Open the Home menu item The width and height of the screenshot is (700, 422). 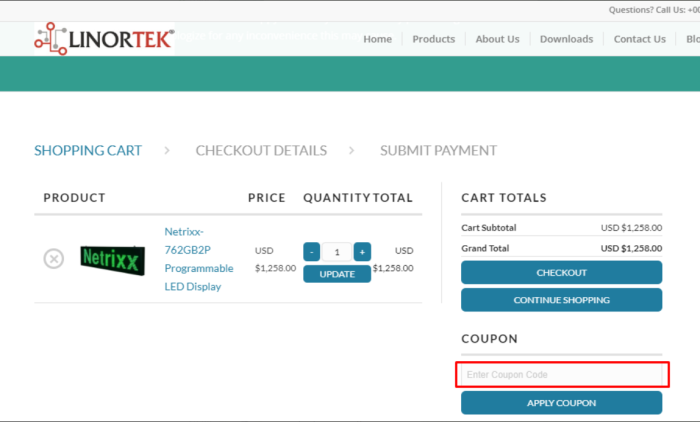tap(377, 39)
